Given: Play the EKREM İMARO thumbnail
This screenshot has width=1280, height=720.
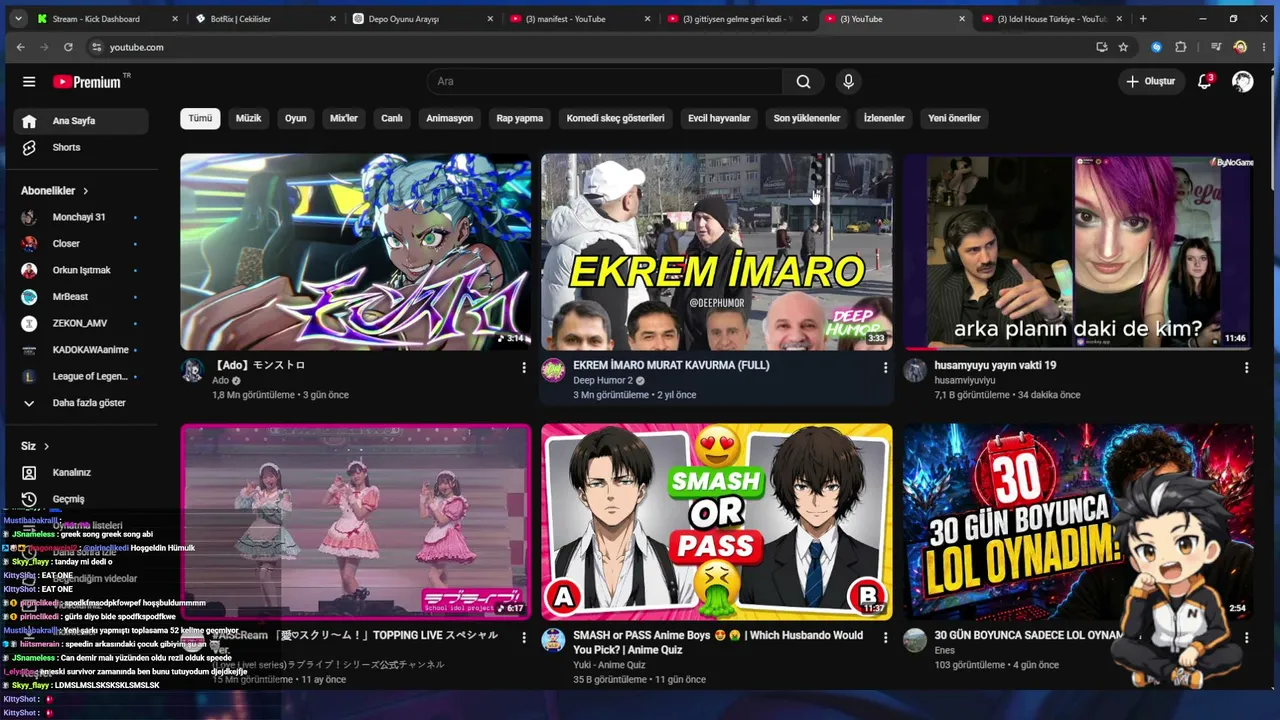Looking at the screenshot, I should tap(717, 252).
